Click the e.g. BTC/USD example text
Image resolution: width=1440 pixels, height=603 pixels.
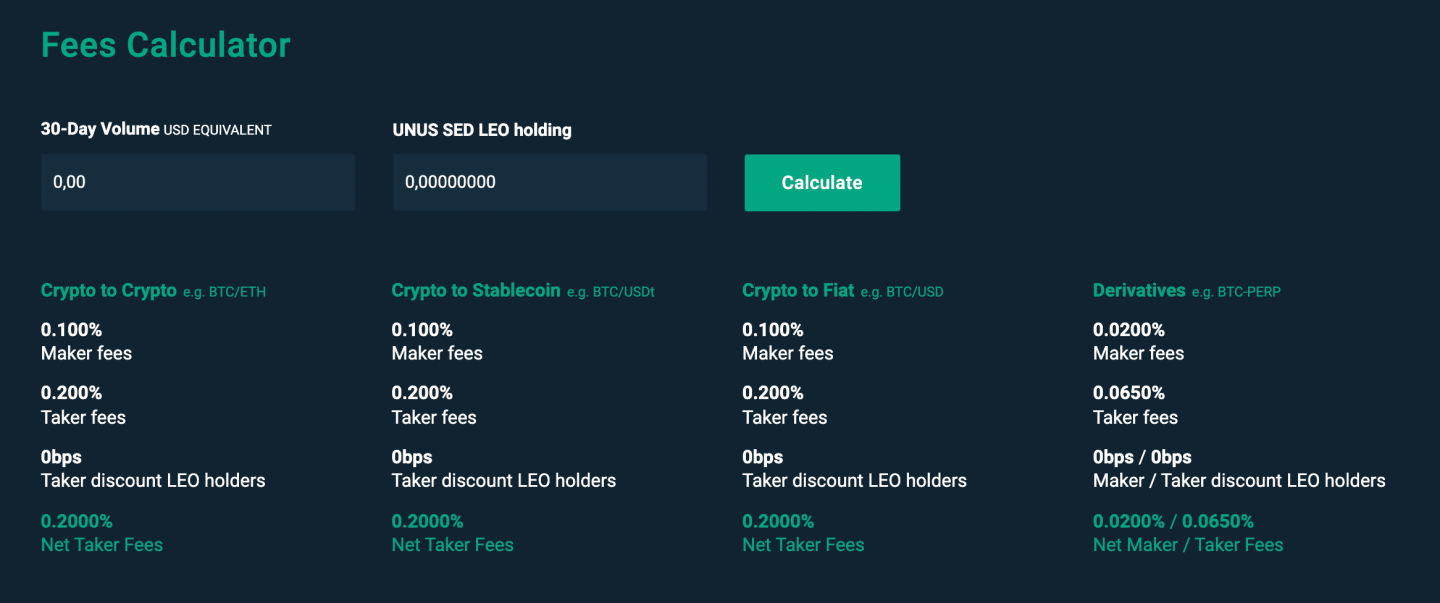point(902,292)
